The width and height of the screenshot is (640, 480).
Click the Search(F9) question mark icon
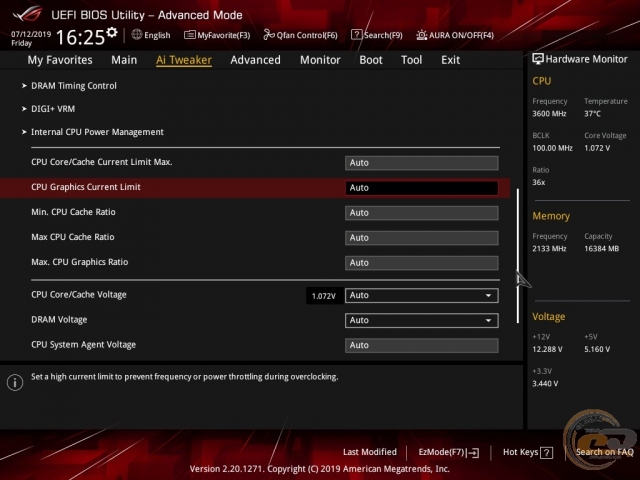coord(356,35)
